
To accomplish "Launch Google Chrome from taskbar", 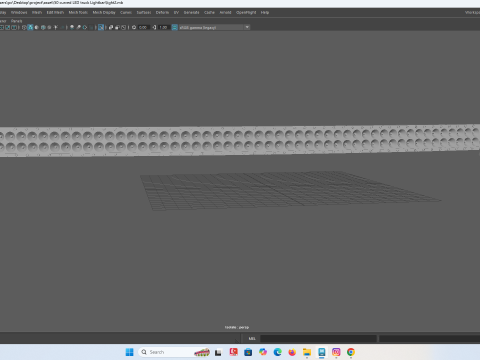I will point(351,352).
